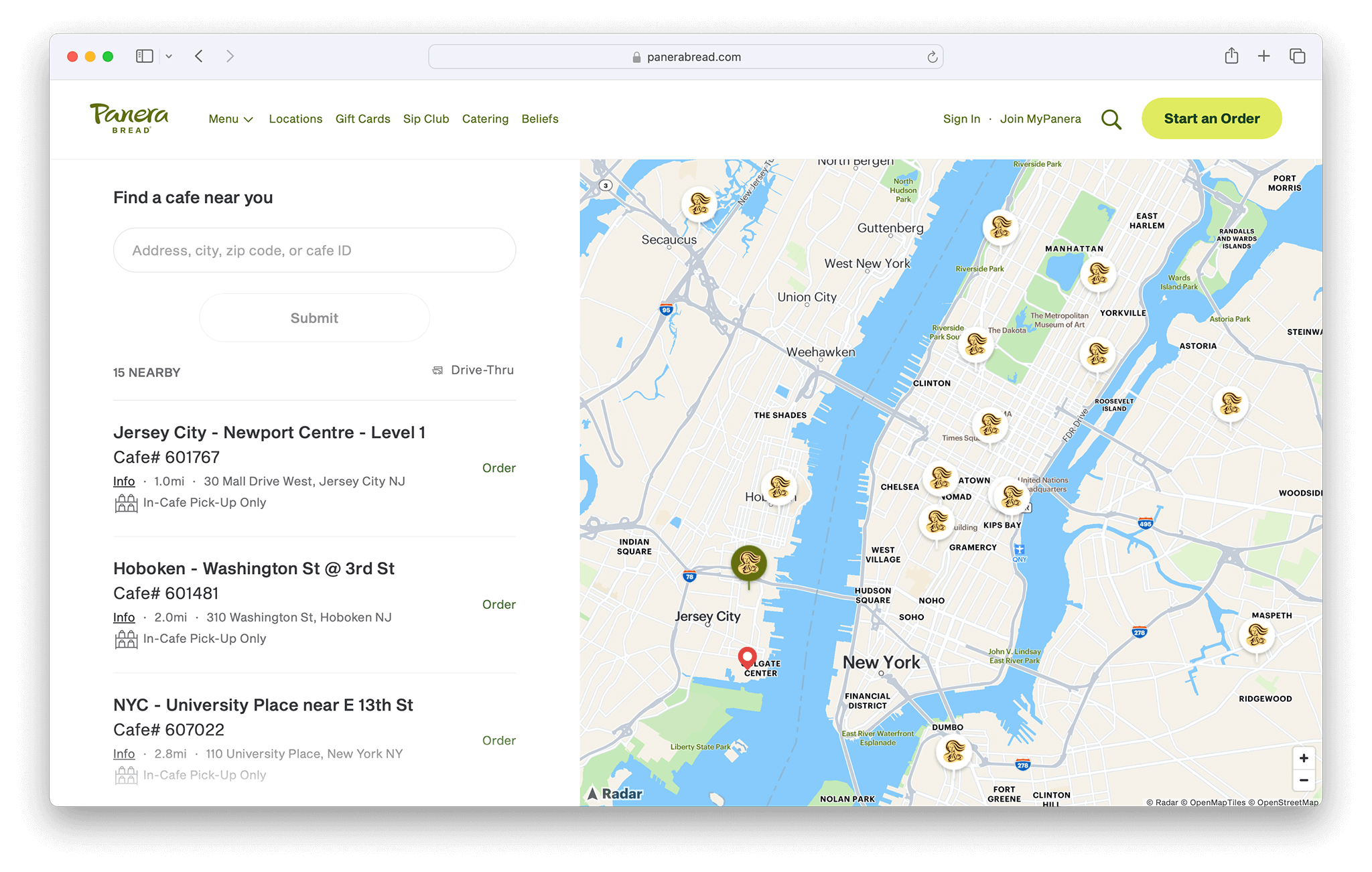This screenshot has height=872, width=1372.
Task: Click the heading Hoboken - Washington St @ 3rd St
Action: tap(254, 569)
